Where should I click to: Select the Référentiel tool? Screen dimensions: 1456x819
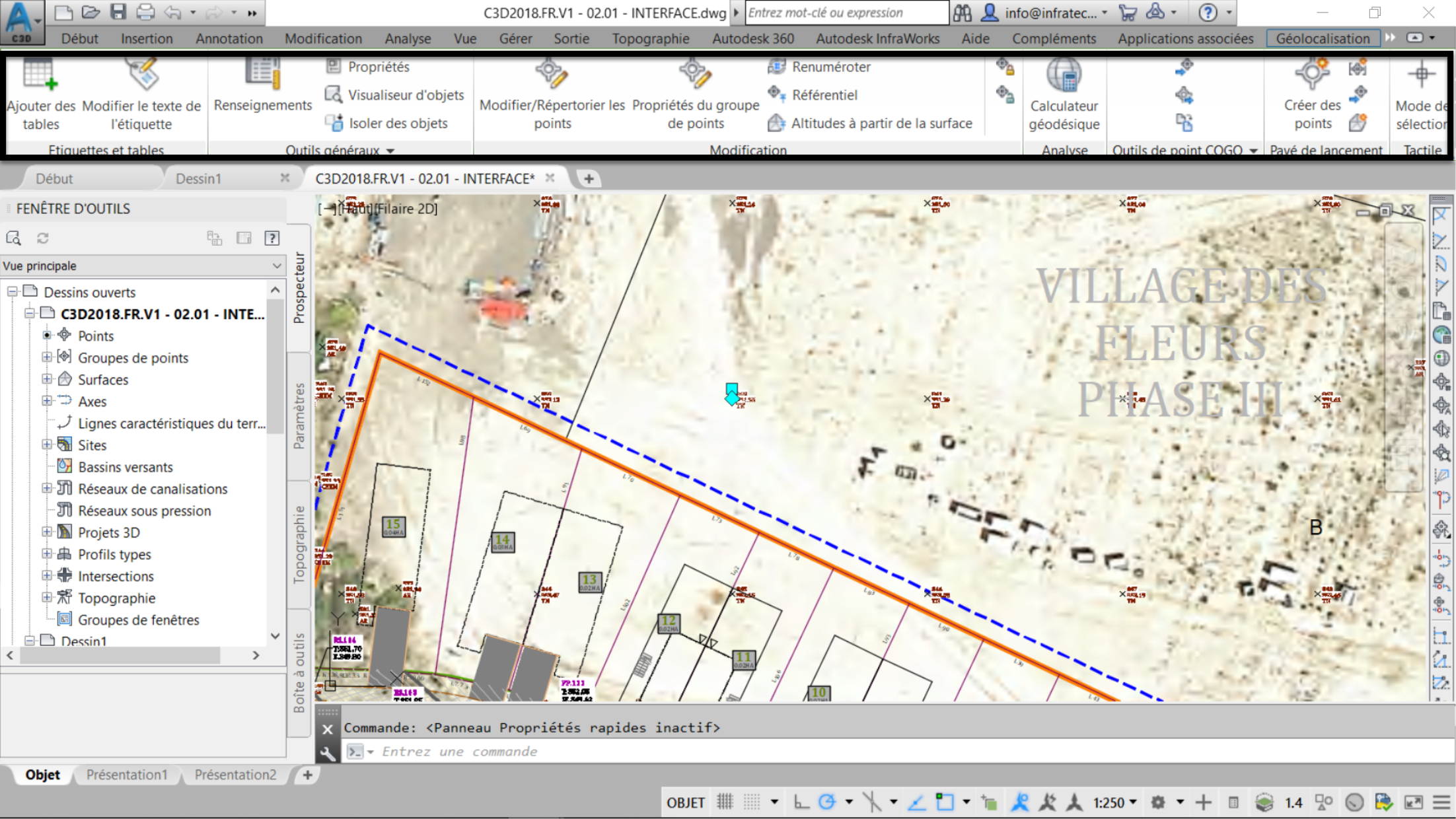click(813, 95)
